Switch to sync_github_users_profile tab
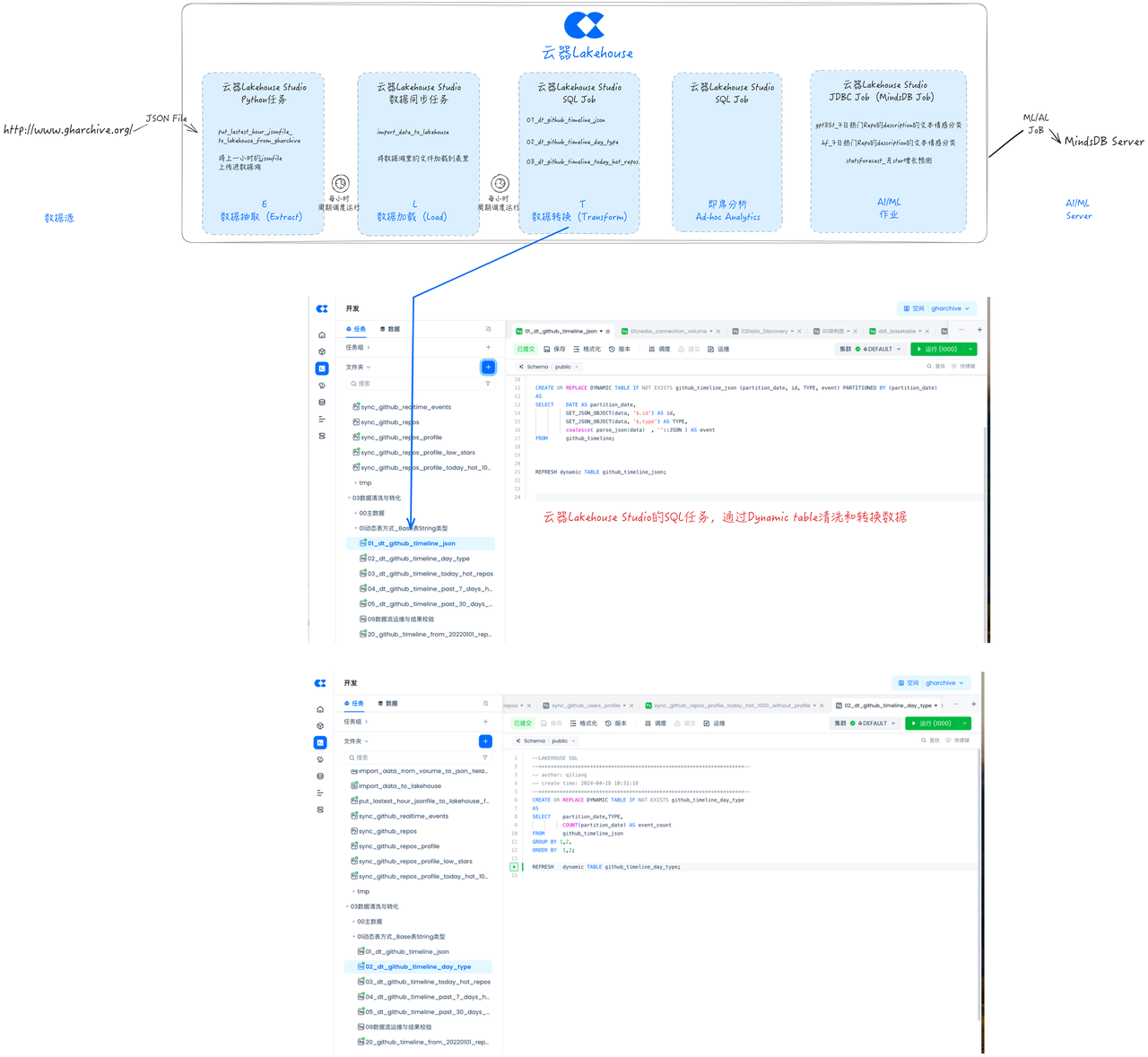 point(585,706)
